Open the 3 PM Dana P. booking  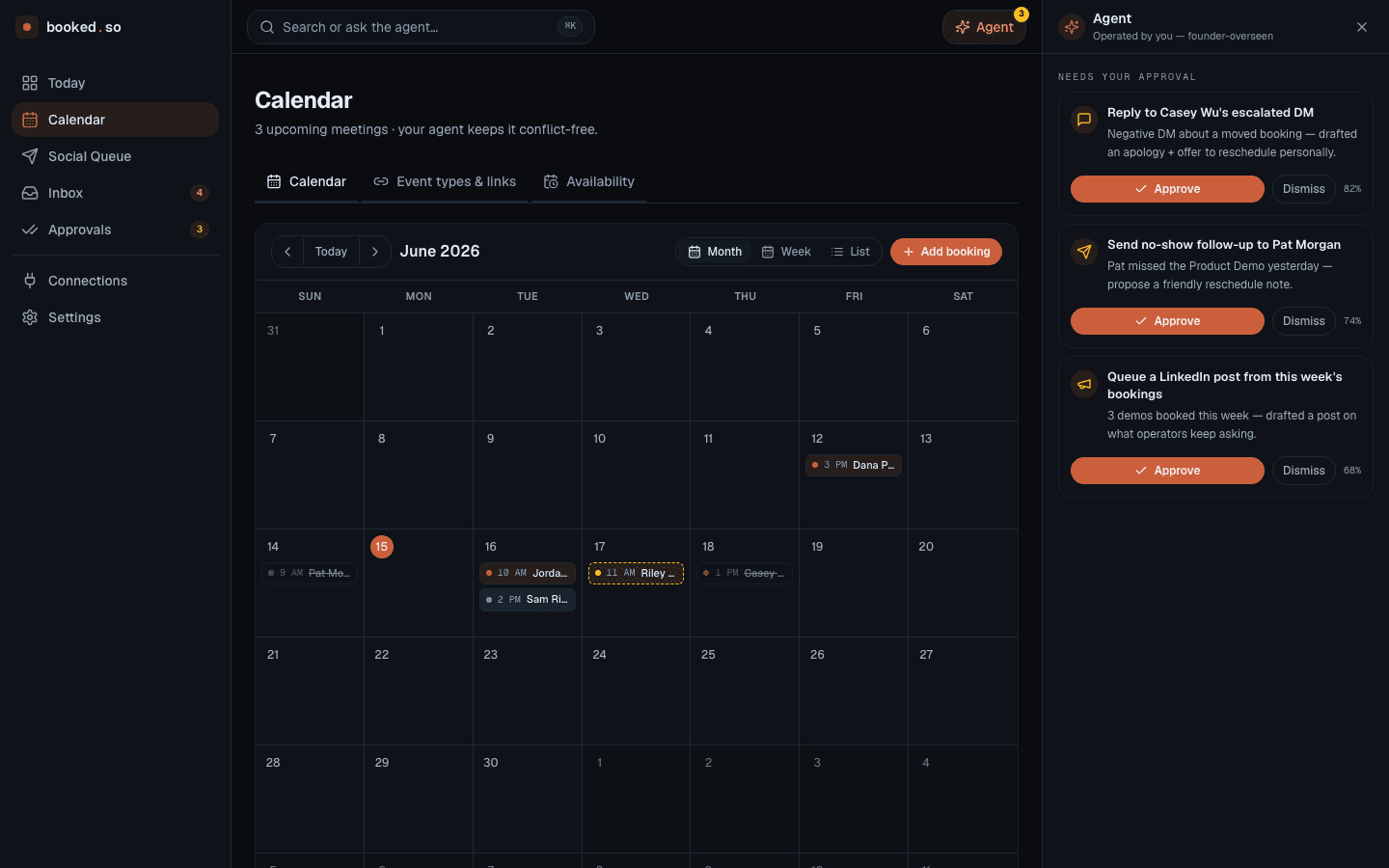coord(854,465)
